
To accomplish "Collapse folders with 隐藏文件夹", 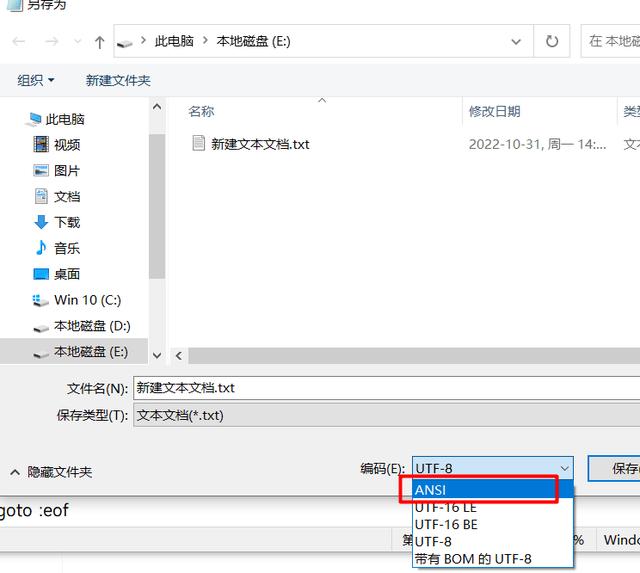I will point(51,472).
